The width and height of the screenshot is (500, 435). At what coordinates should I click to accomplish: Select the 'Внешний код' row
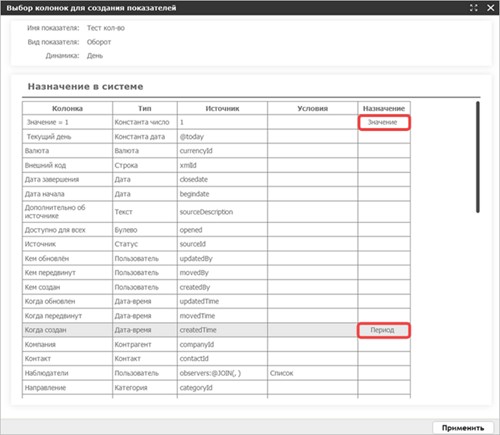coord(216,165)
